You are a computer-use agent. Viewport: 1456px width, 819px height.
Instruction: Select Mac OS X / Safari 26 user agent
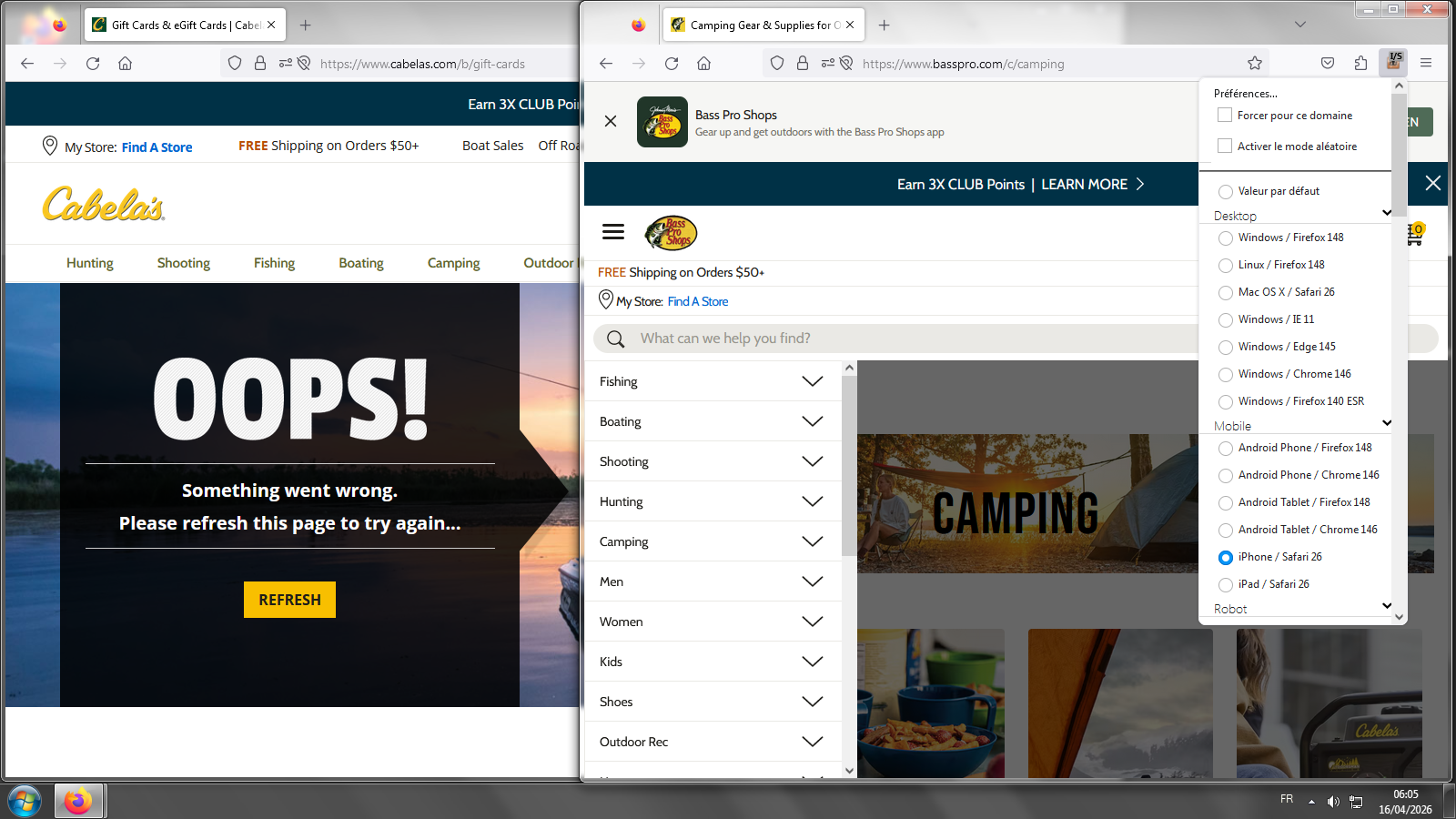coord(1226,293)
